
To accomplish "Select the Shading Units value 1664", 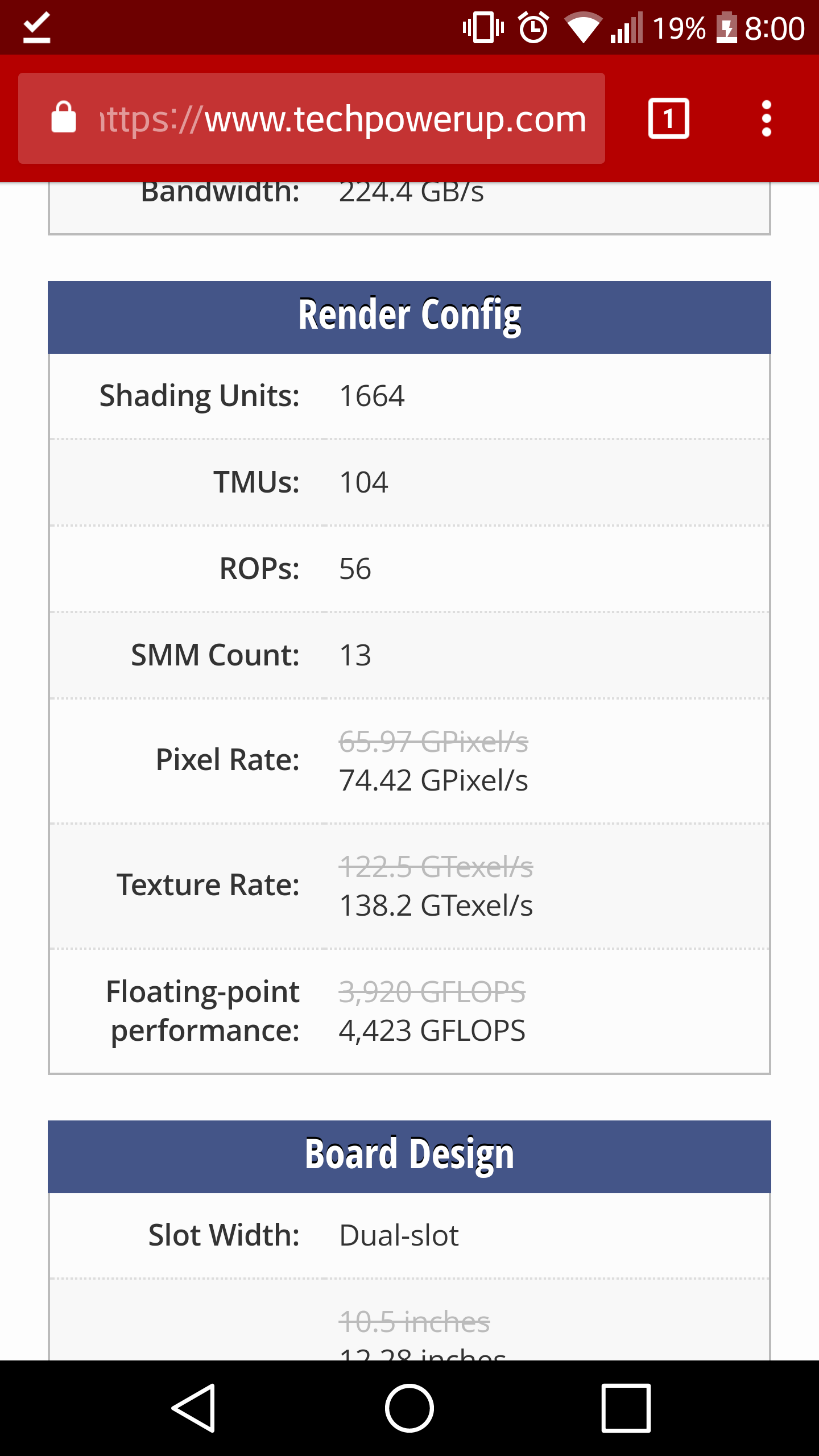I will 372,396.
